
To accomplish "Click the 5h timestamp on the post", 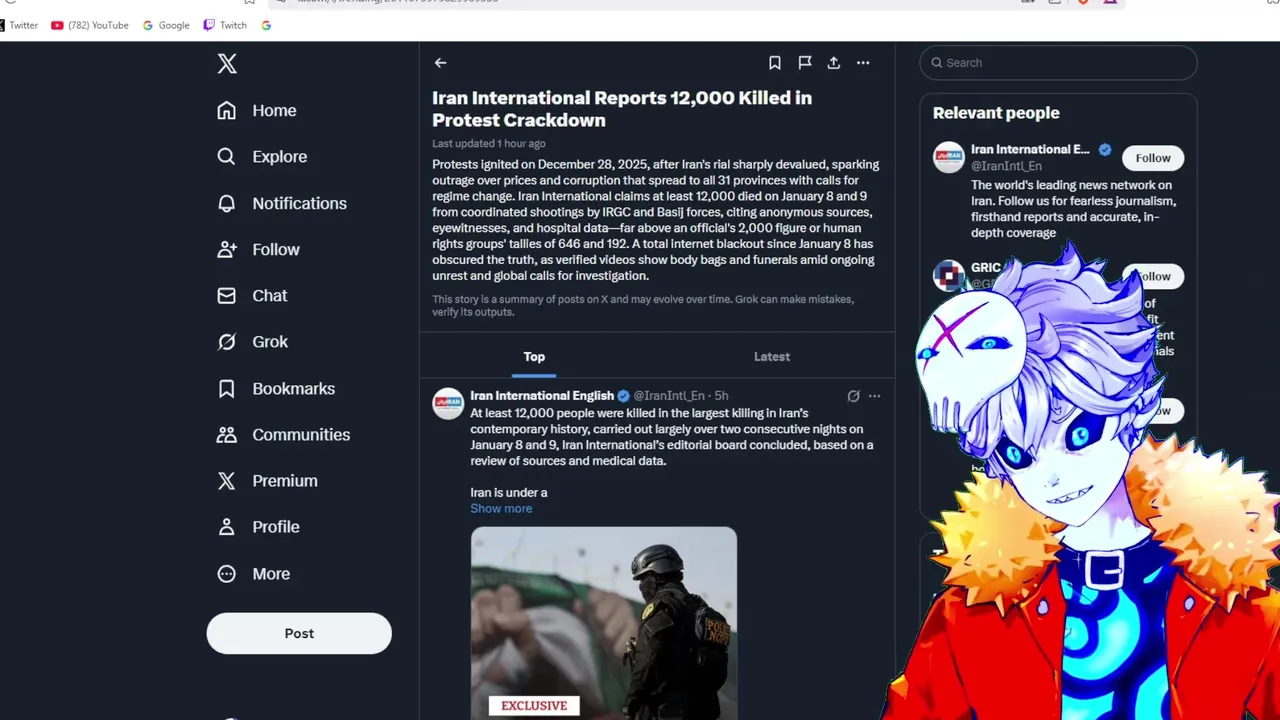I will tap(721, 396).
